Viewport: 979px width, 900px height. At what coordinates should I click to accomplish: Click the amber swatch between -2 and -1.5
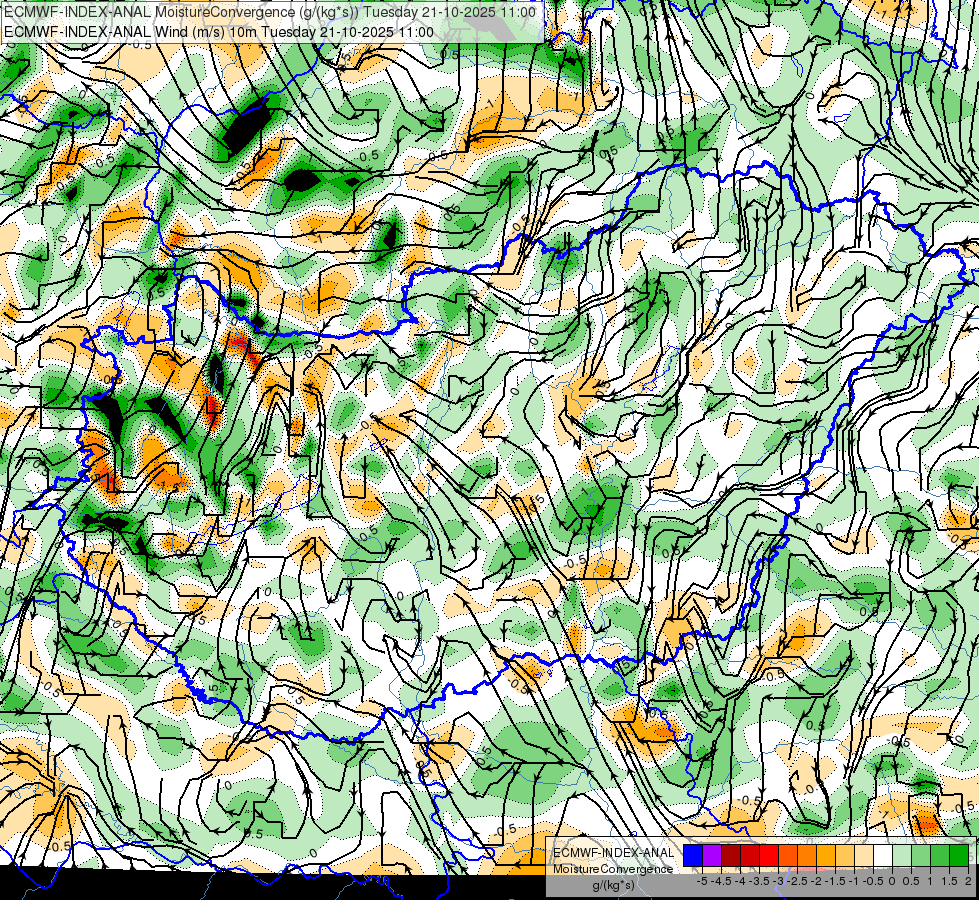click(826, 856)
